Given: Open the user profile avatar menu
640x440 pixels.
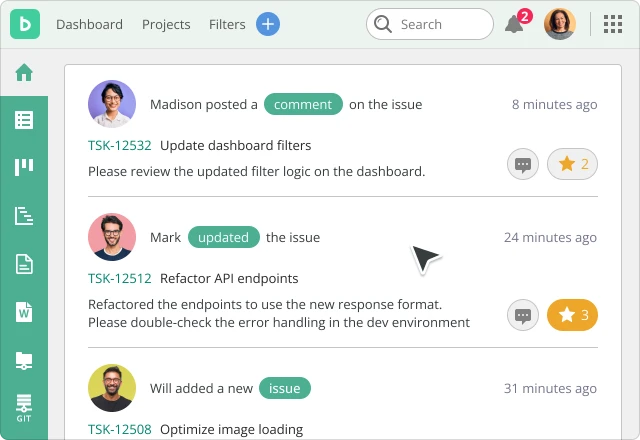Looking at the screenshot, I should (560, 24).
